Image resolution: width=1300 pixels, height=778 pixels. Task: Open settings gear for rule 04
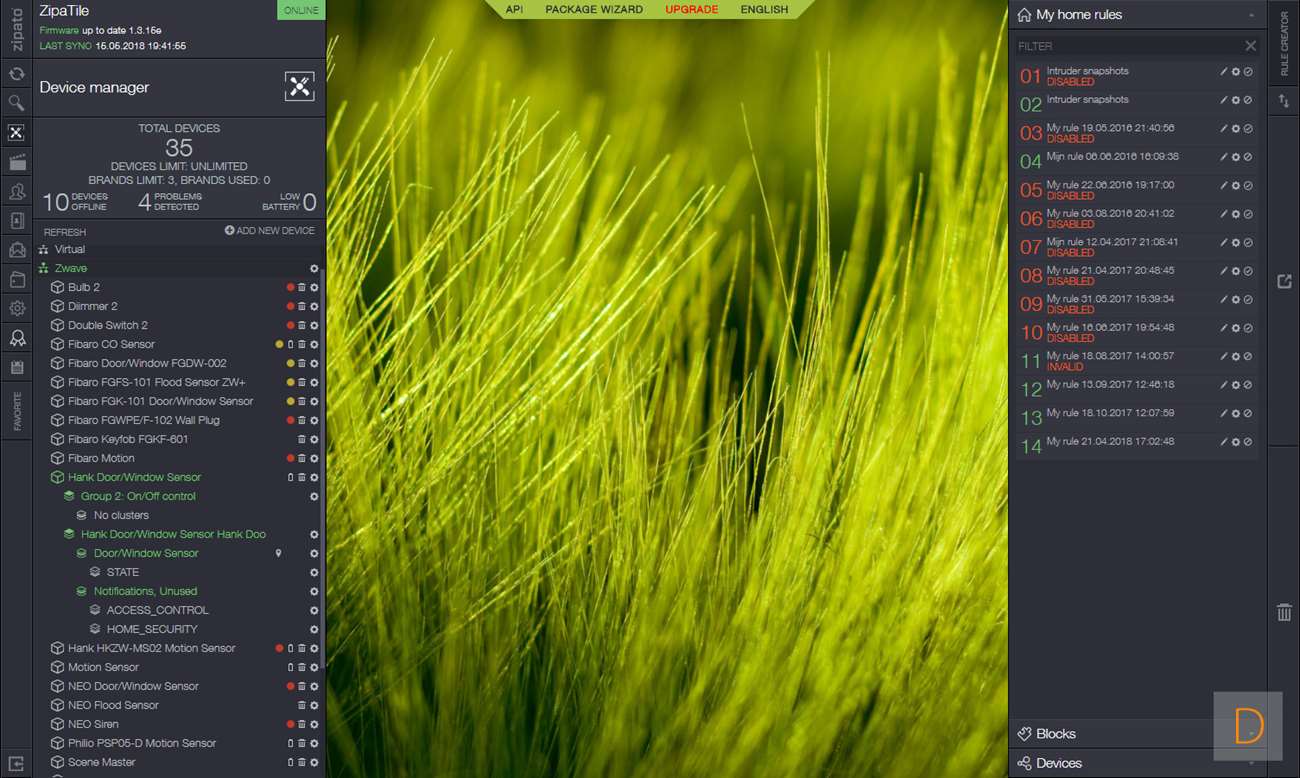[x=1236, y=157]
